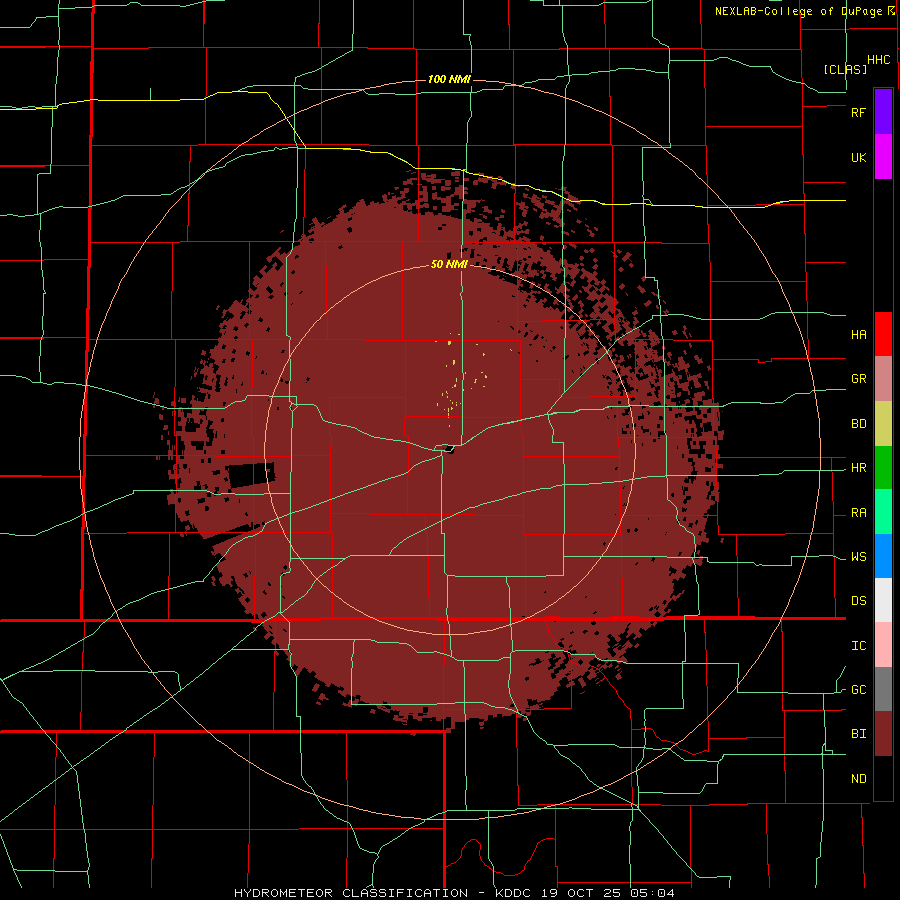Click the RA legend label
Viewport: 900px width, 900px height.
[859, 513]
